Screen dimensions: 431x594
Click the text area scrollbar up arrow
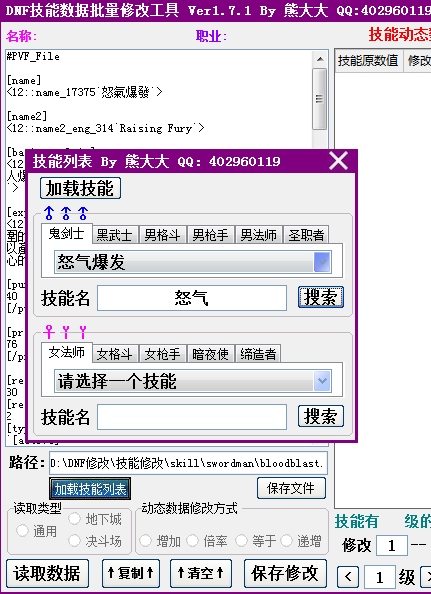(x=320, y=59)
